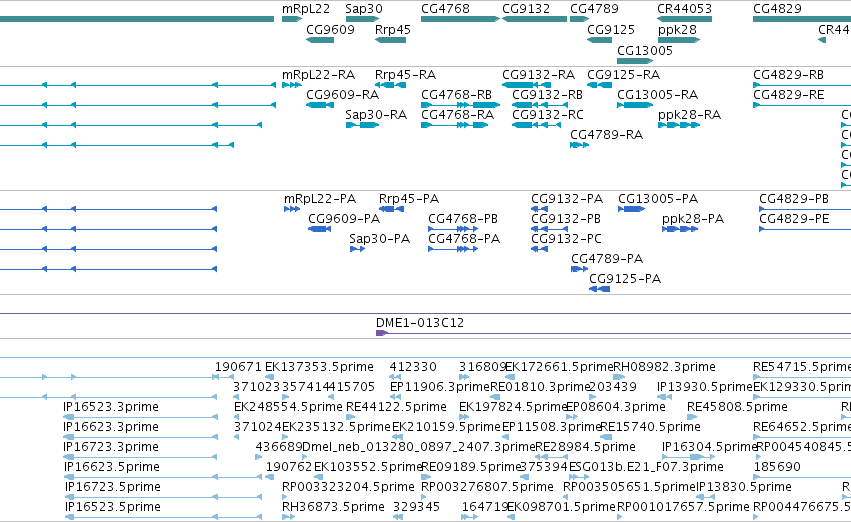851x522 pixels.
Task: Click EST EK248554.5prime
Action: pos(236,417)
